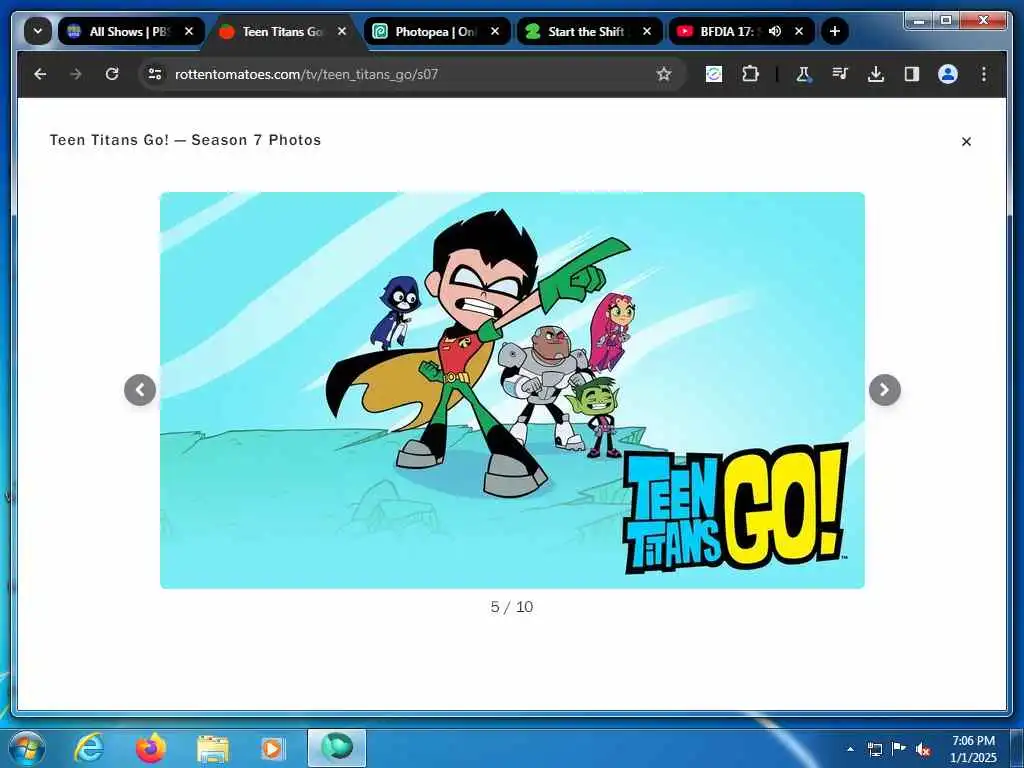1024x768 pixels.
Task: Open the Chrome Labs flask icon
Action: point(804,74)
